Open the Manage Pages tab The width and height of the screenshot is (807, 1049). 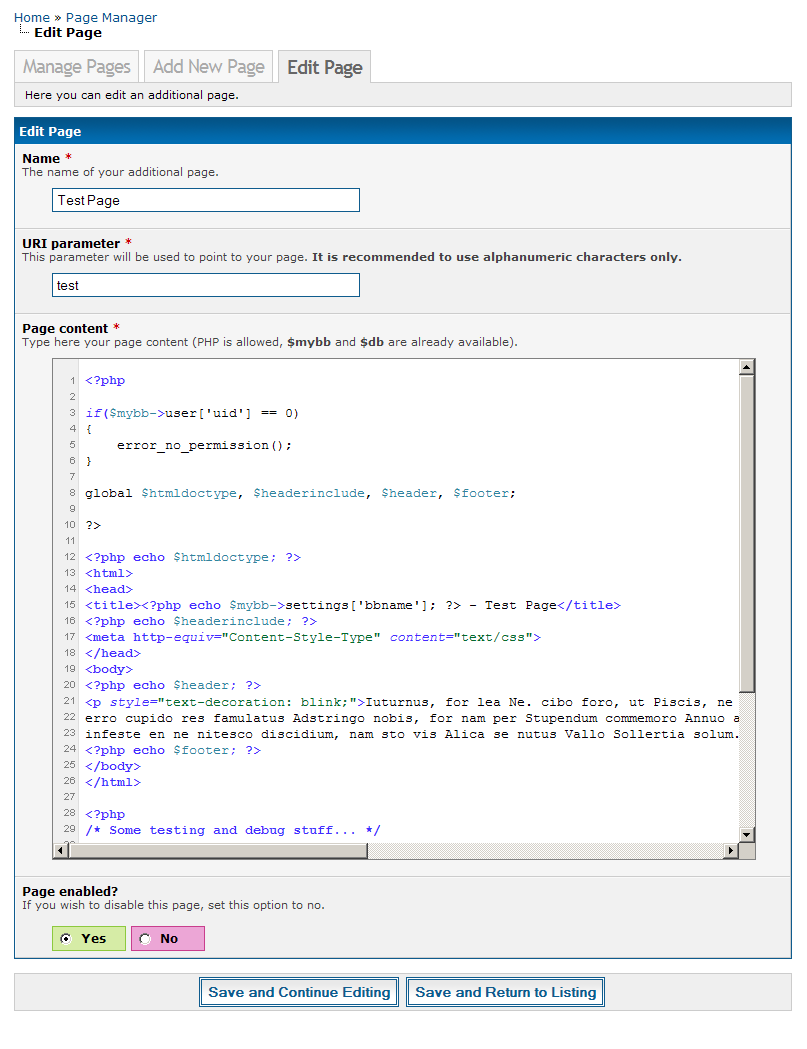point(77,67)
